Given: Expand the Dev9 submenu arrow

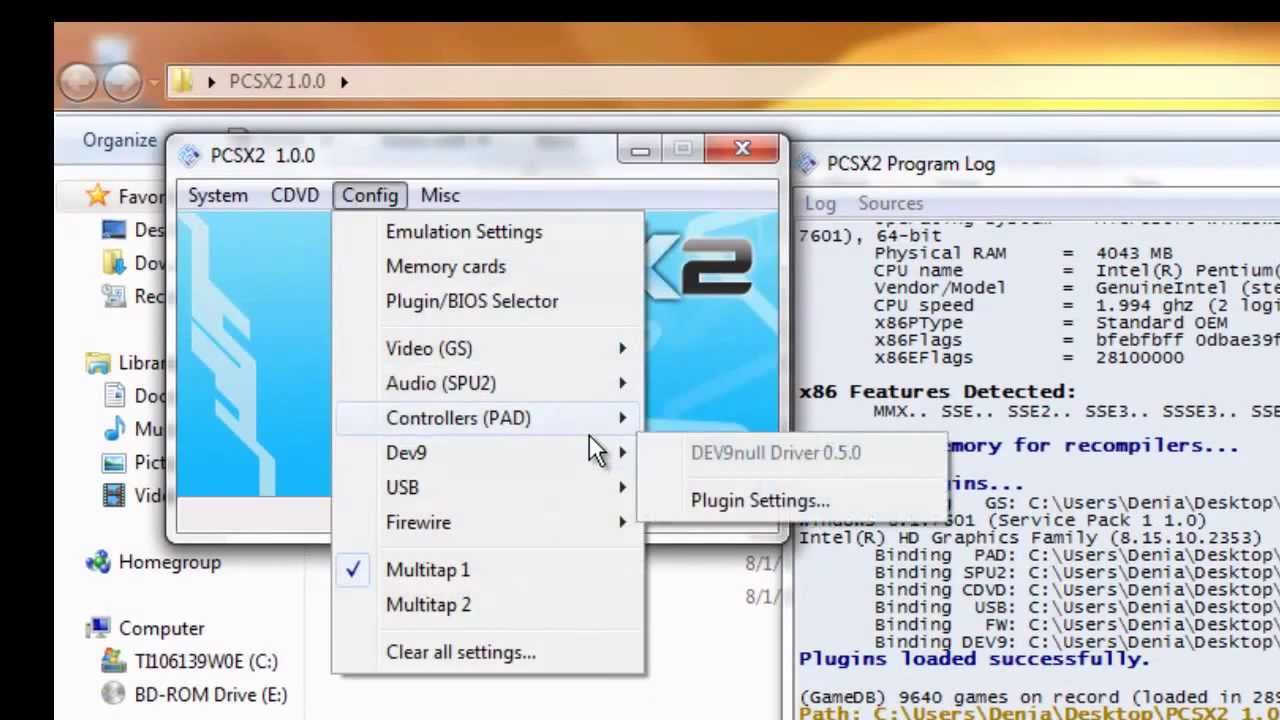Looking at the screenshot, I should pyautogui.click(x=622, y=453).
